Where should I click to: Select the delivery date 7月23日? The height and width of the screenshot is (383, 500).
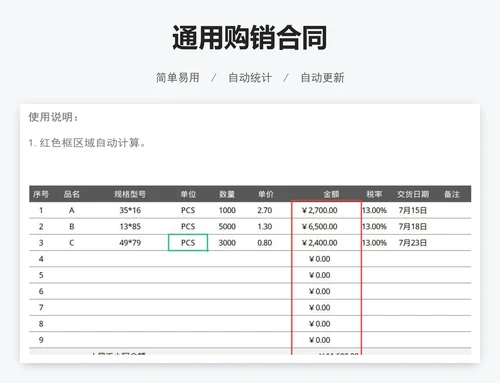(x=413, y=243)
